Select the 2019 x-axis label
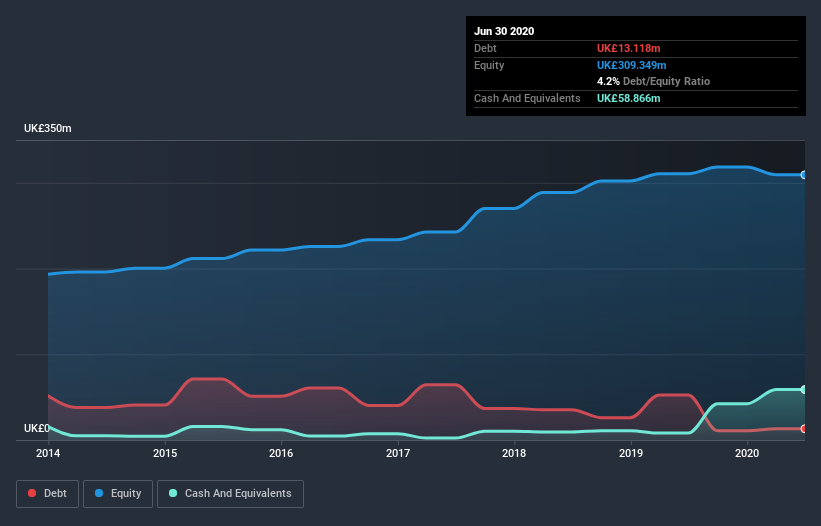 631,453
